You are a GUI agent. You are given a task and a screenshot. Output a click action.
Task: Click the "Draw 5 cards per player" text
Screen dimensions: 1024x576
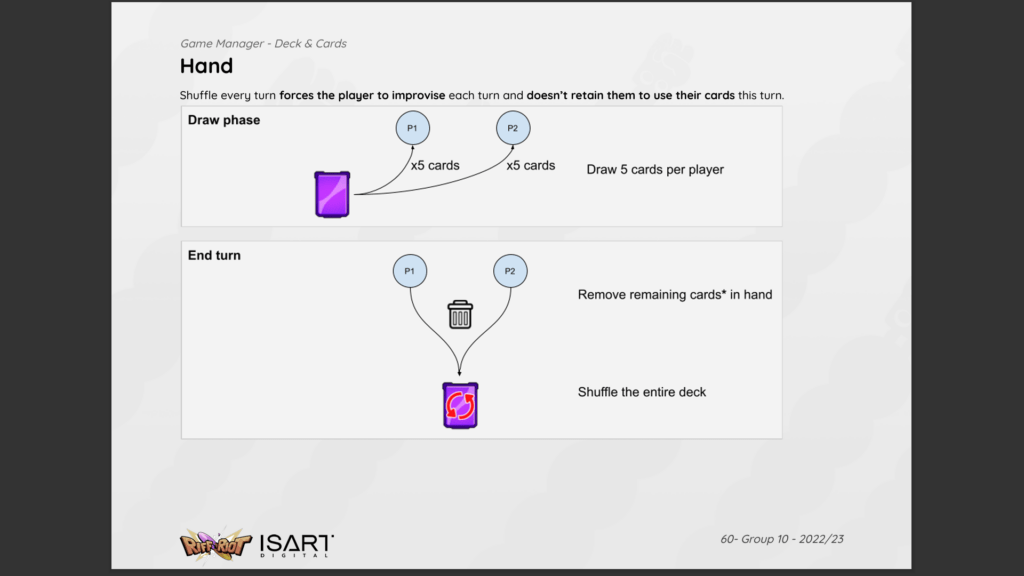click(x=655, y=170)
